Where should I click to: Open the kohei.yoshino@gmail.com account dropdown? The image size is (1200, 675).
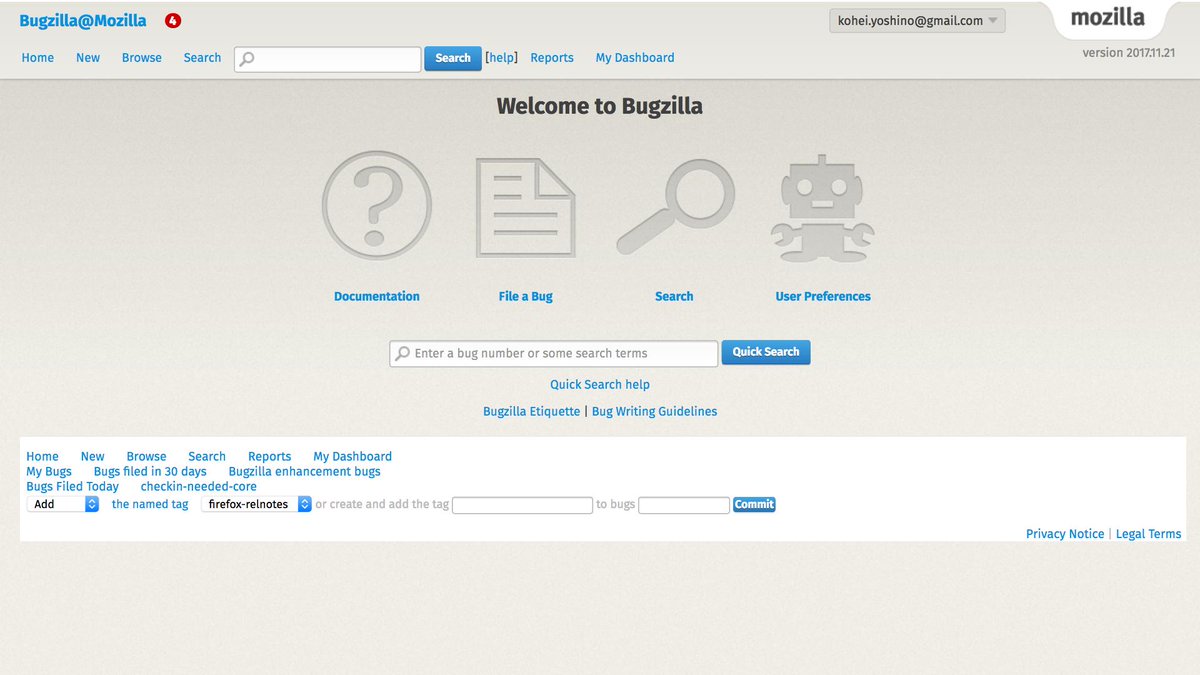(x=917, y=20)
